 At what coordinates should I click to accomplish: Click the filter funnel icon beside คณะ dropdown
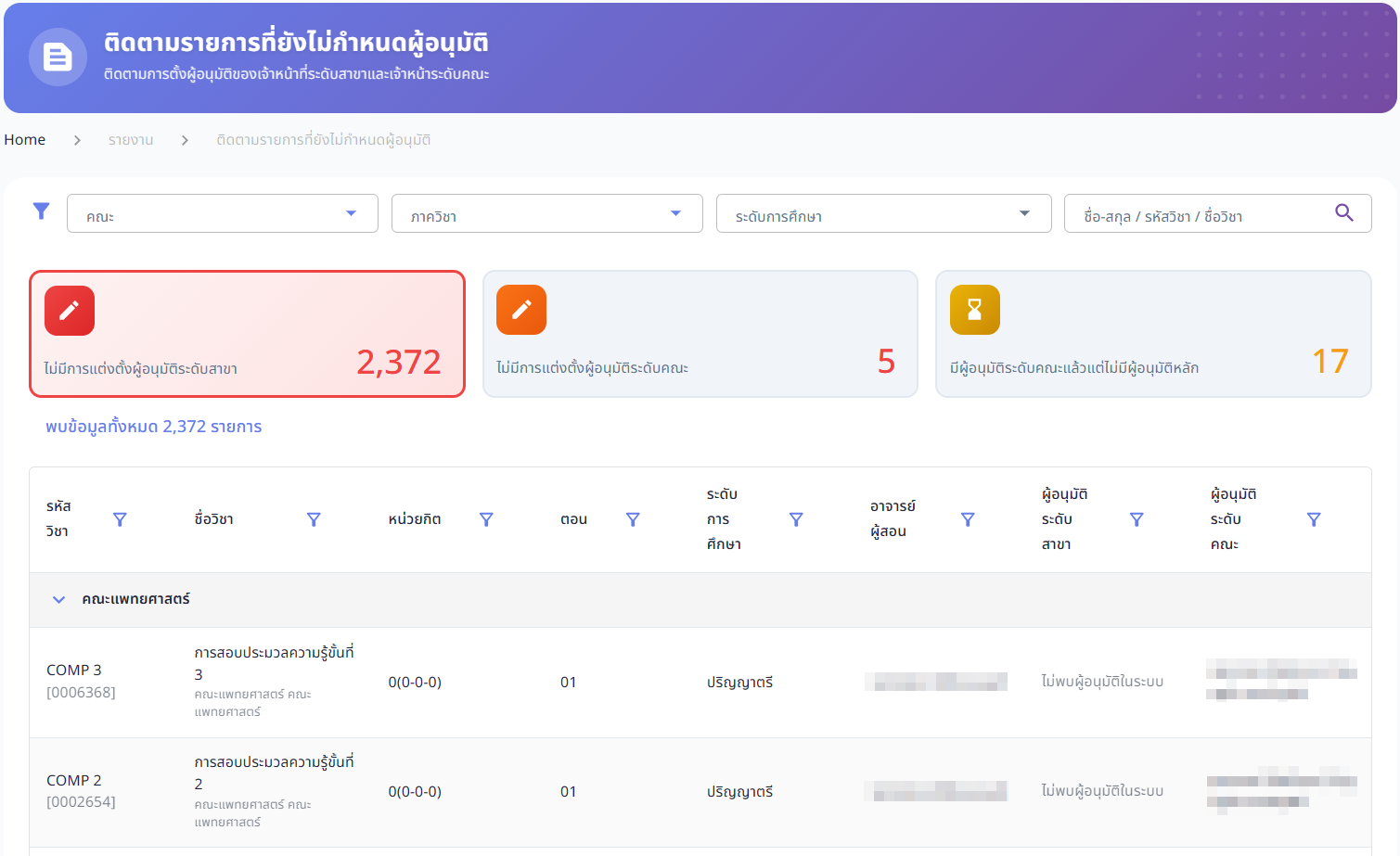[x=41, y=211]
